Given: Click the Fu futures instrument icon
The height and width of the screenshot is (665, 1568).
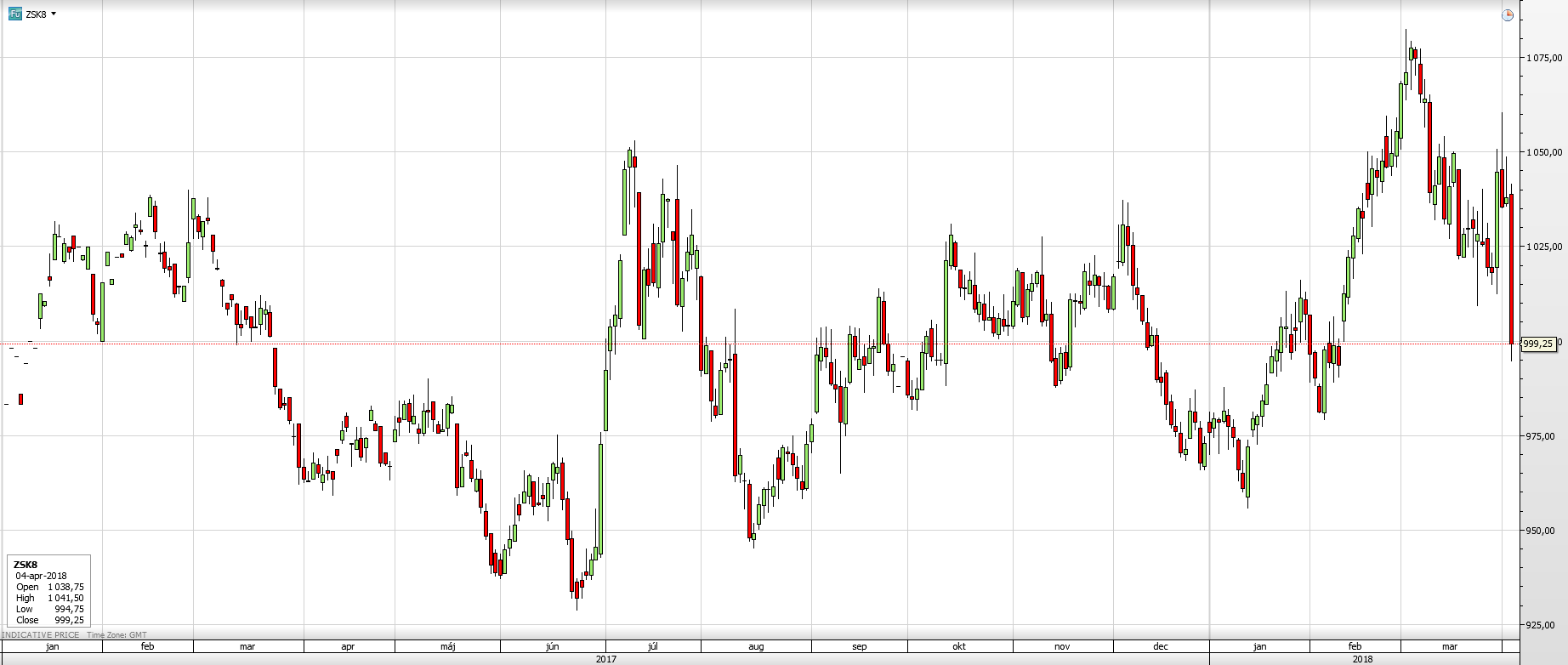Looking at the screenshot, I should click(x=14, y=14).
